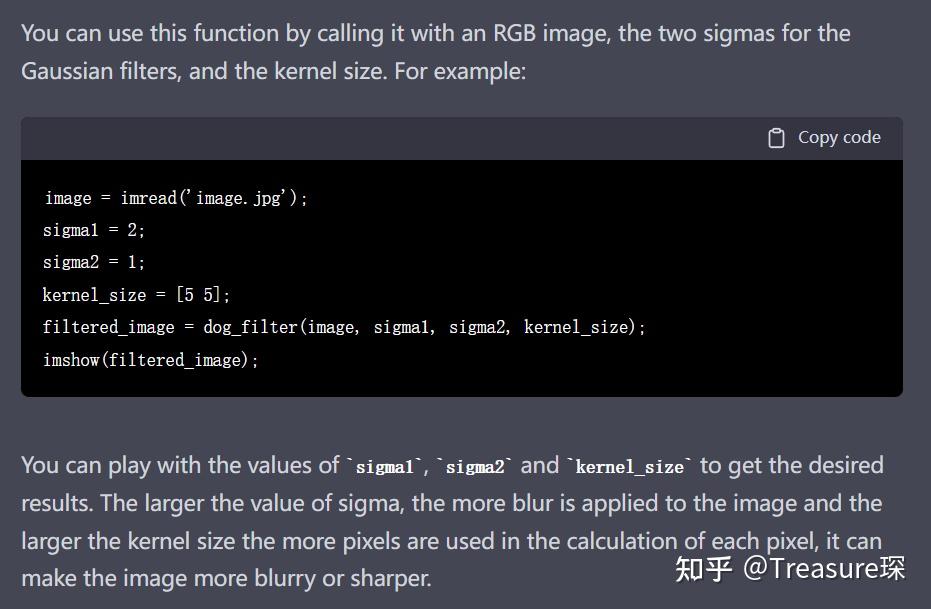
Task: Click the Copy code text label
Action: tap(839, 137)
